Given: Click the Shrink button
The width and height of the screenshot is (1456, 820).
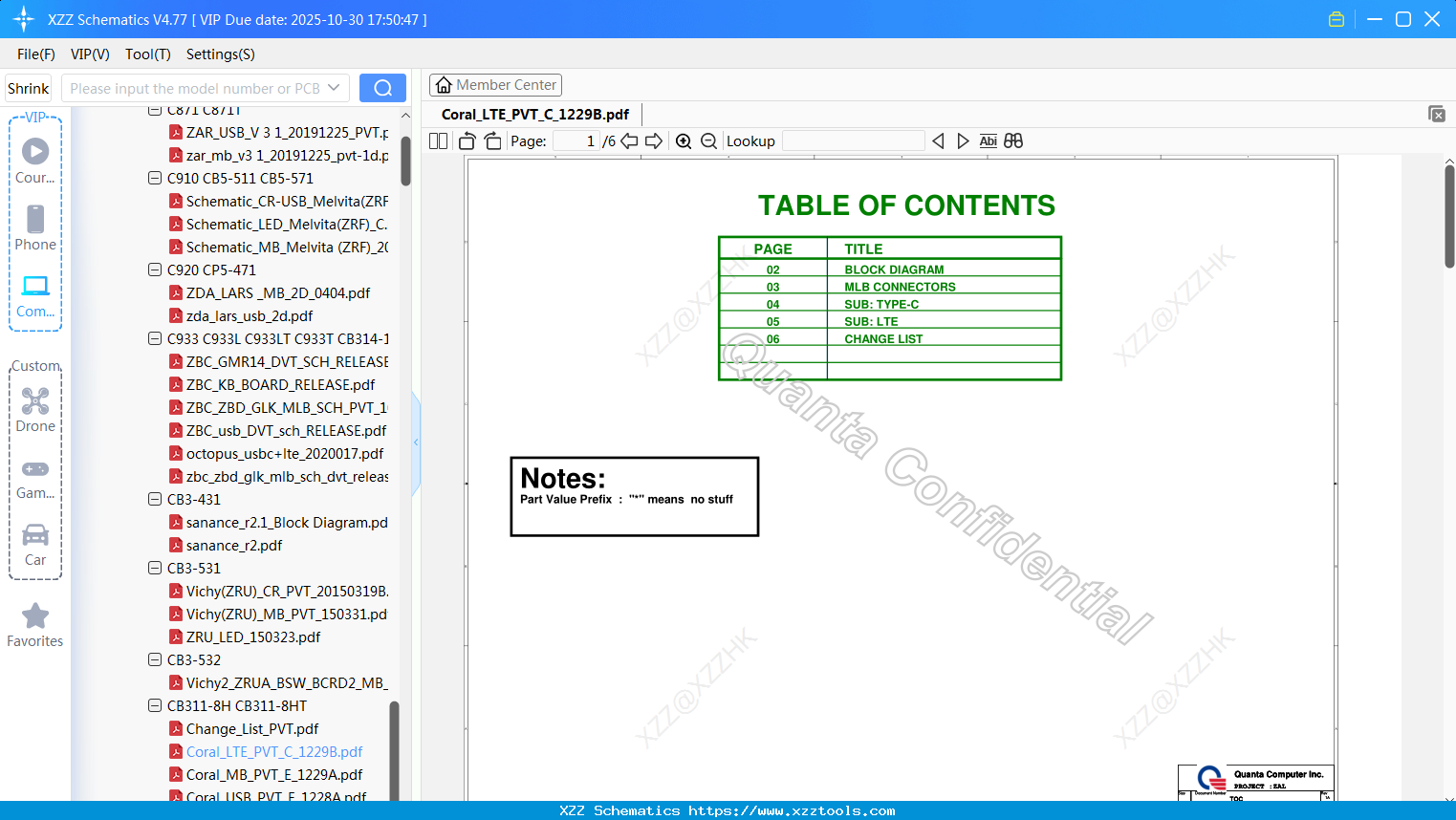Looking at the screenshot, I should pyautogui.click(x=29, y=88).
